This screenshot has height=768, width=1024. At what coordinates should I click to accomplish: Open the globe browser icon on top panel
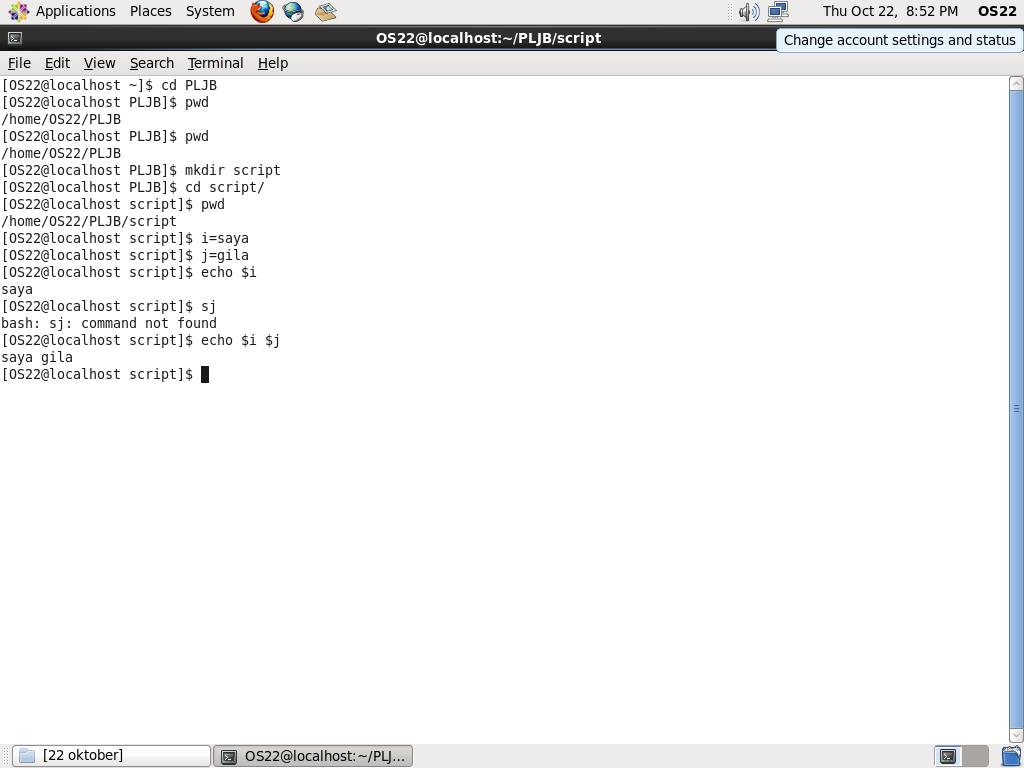[292, 11]
